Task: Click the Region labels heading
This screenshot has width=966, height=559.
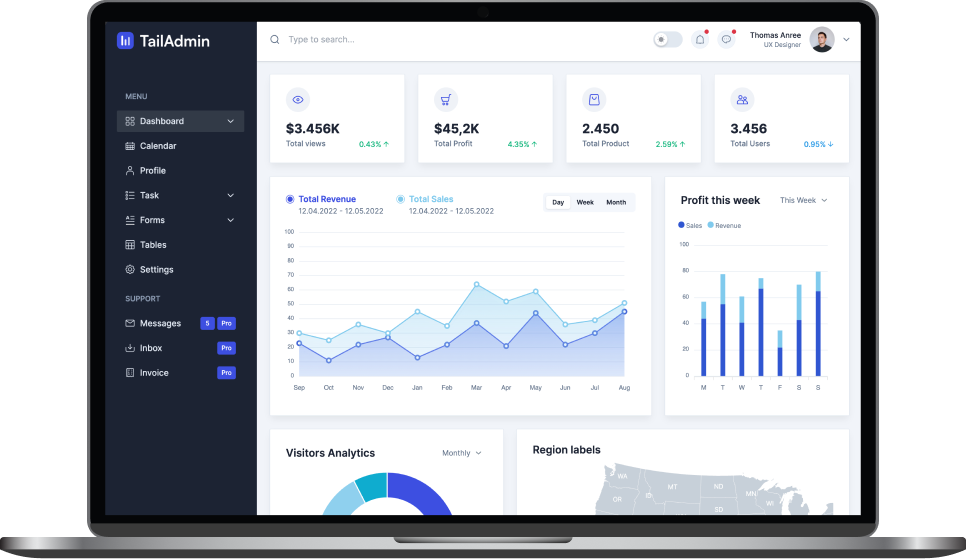Action: [x=566, y=450]
